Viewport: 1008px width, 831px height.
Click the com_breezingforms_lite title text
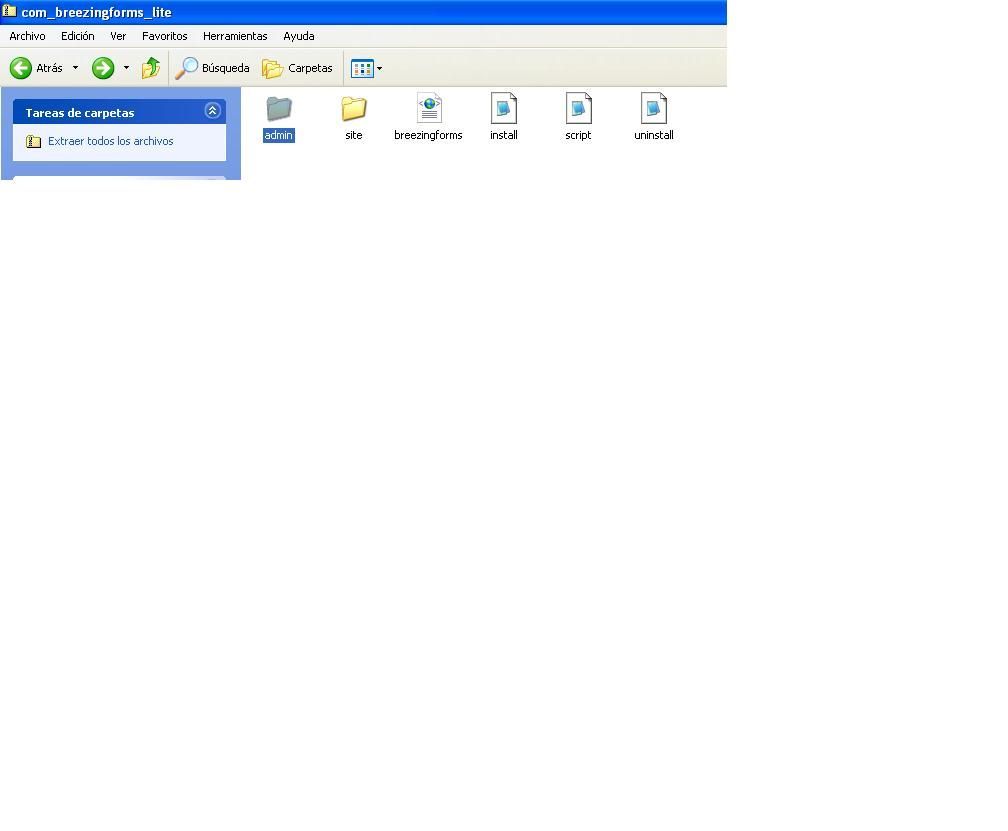(96, 12)
